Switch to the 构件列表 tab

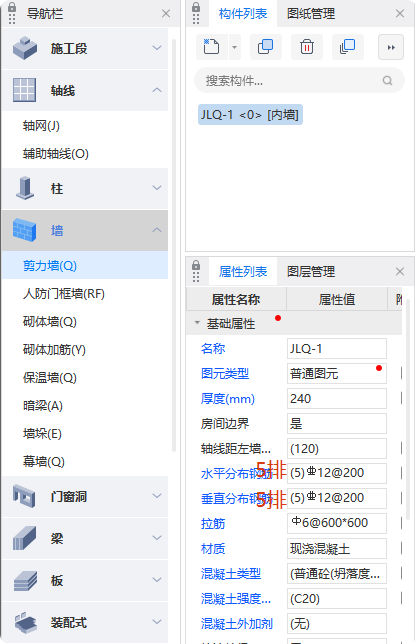(243, 14)
